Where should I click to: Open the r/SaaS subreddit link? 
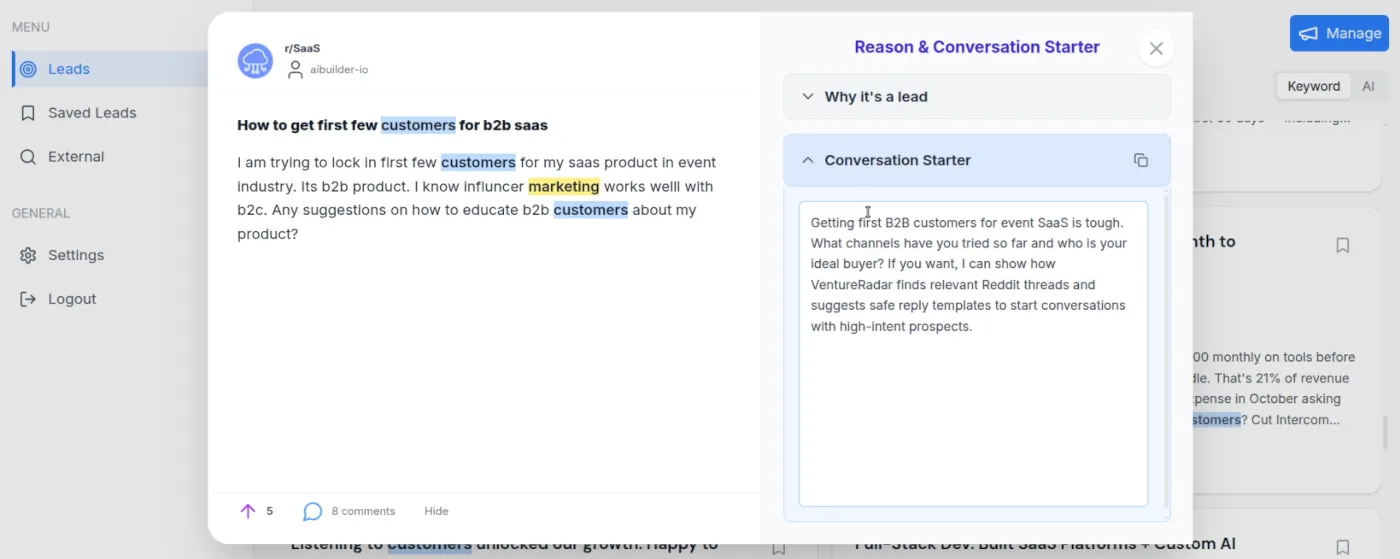tap(302, 48)
